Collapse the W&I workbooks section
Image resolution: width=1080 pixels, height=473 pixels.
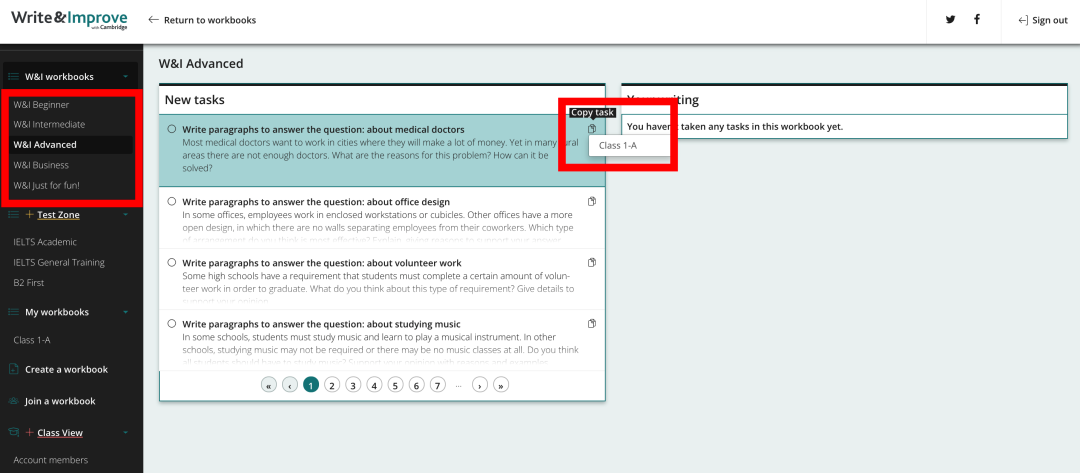(x=125, y=77)
